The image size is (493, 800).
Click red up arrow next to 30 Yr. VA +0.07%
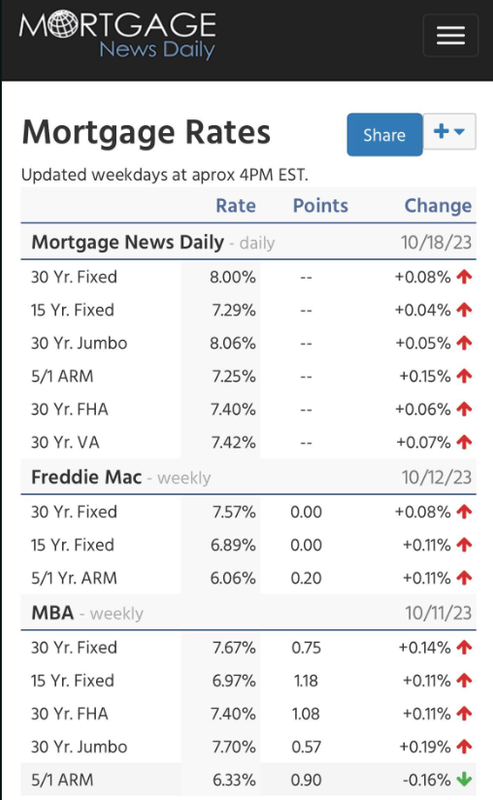tap(464, 442)
